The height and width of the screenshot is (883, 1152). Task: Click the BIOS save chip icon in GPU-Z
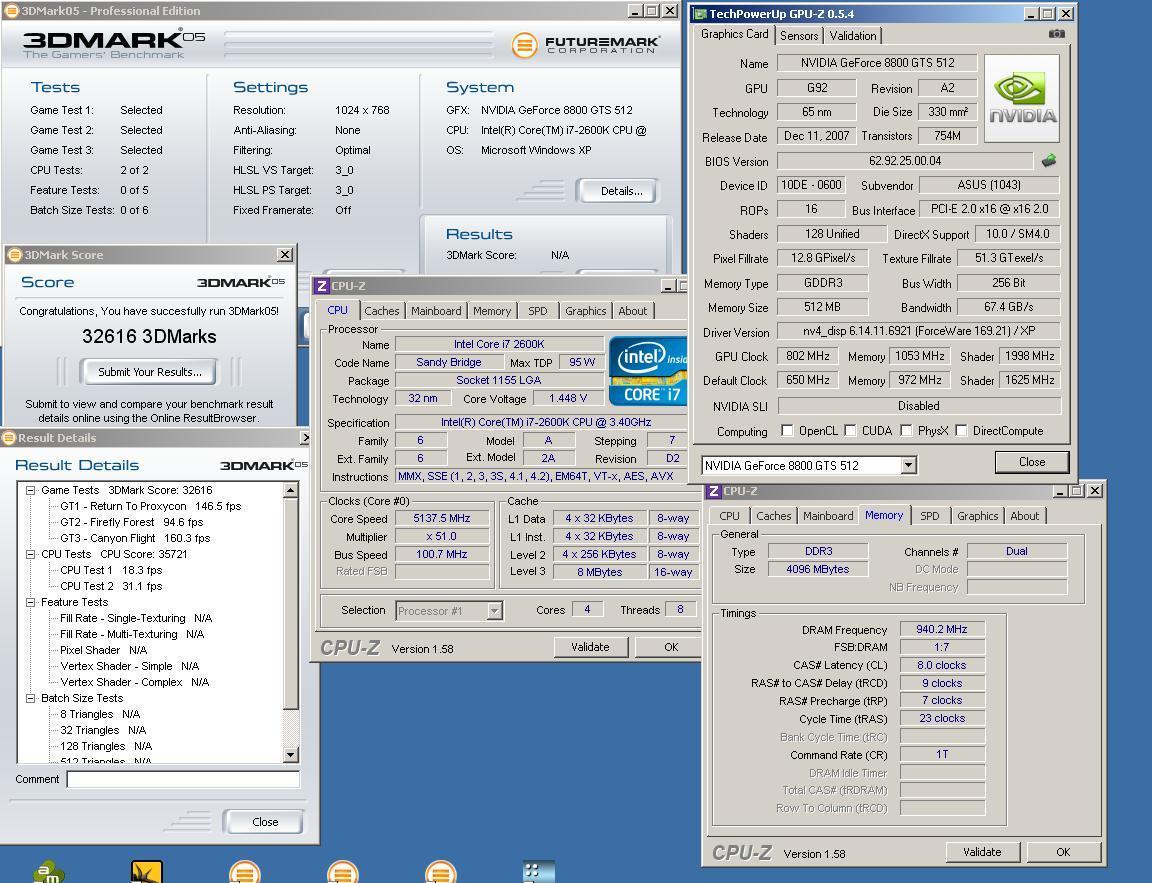(1048, 160)
